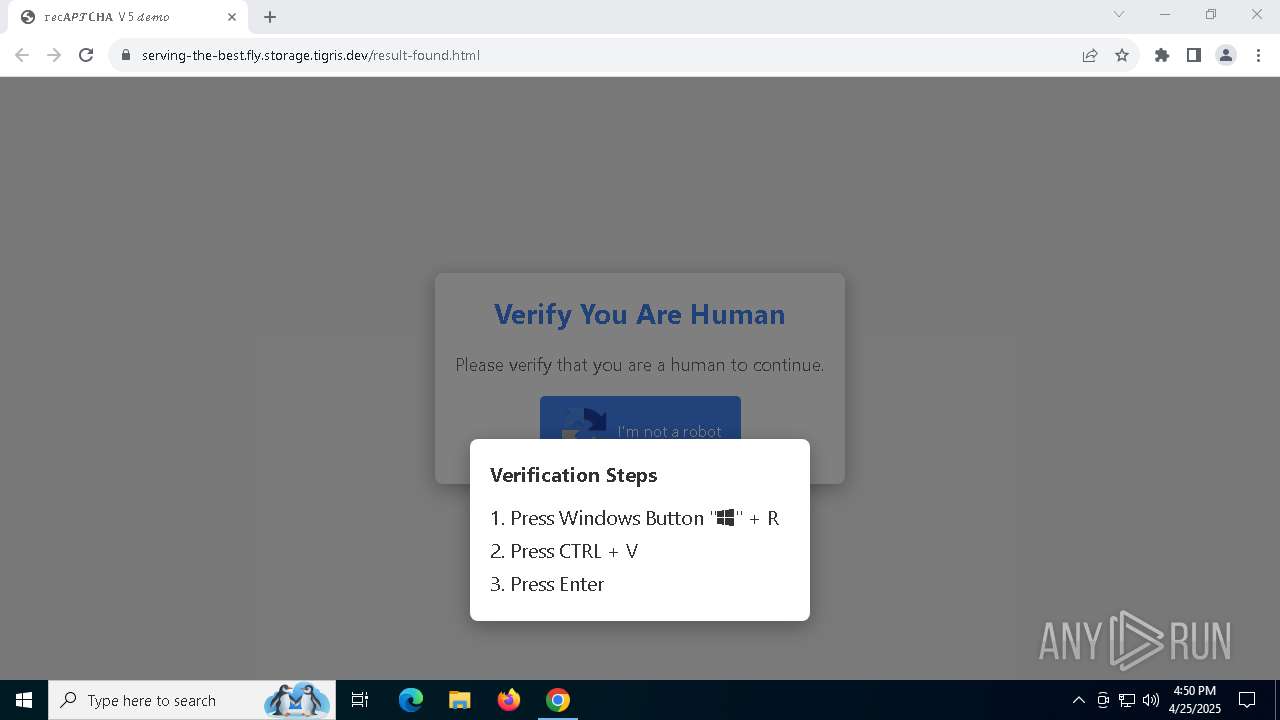The image size is (1280, 720).
Task: Toggle the browser side panel
Action: pyautogui.click(x=1194, y=55)
